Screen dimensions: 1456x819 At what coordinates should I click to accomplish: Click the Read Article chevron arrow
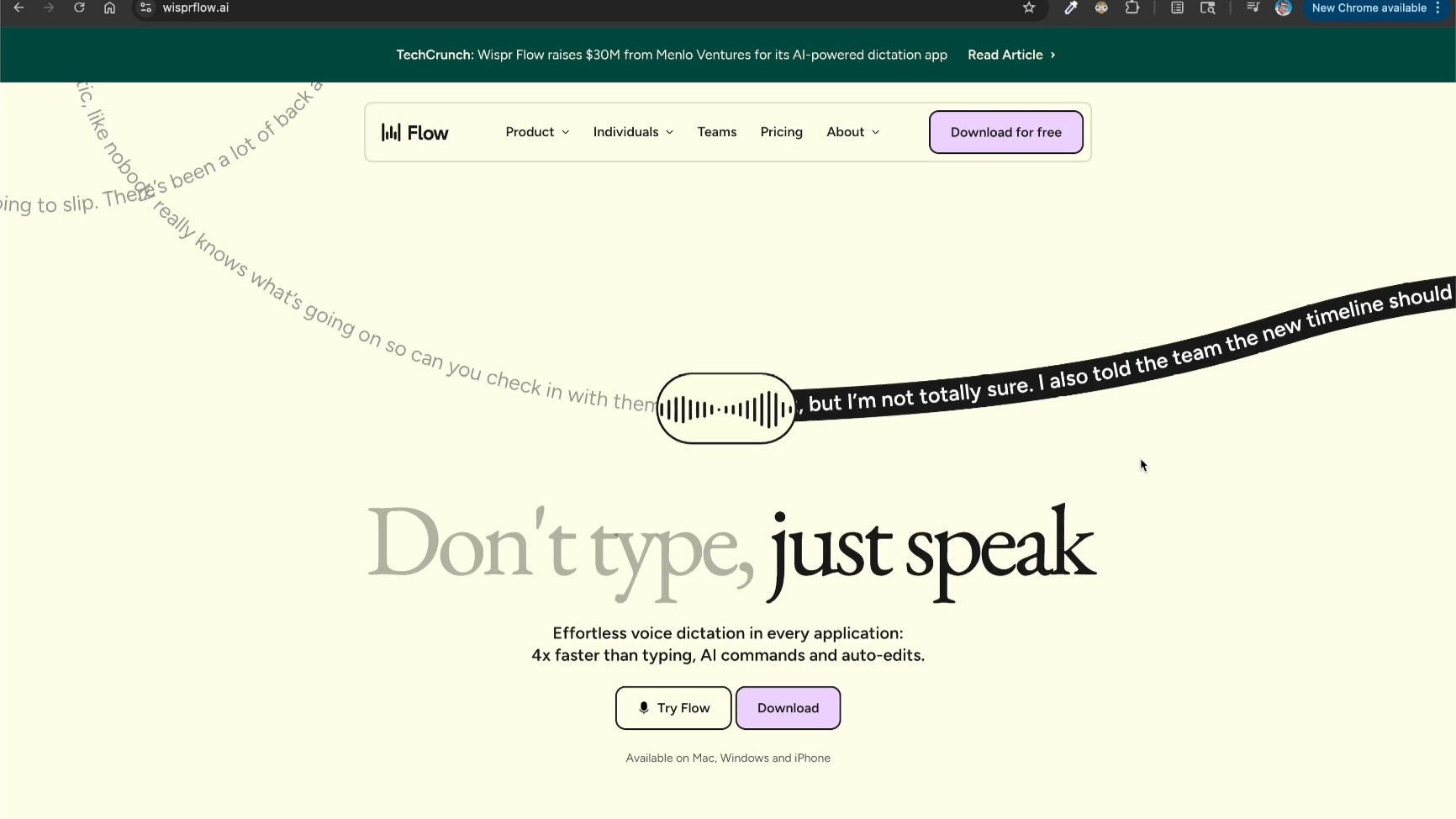pos(1052,55)
